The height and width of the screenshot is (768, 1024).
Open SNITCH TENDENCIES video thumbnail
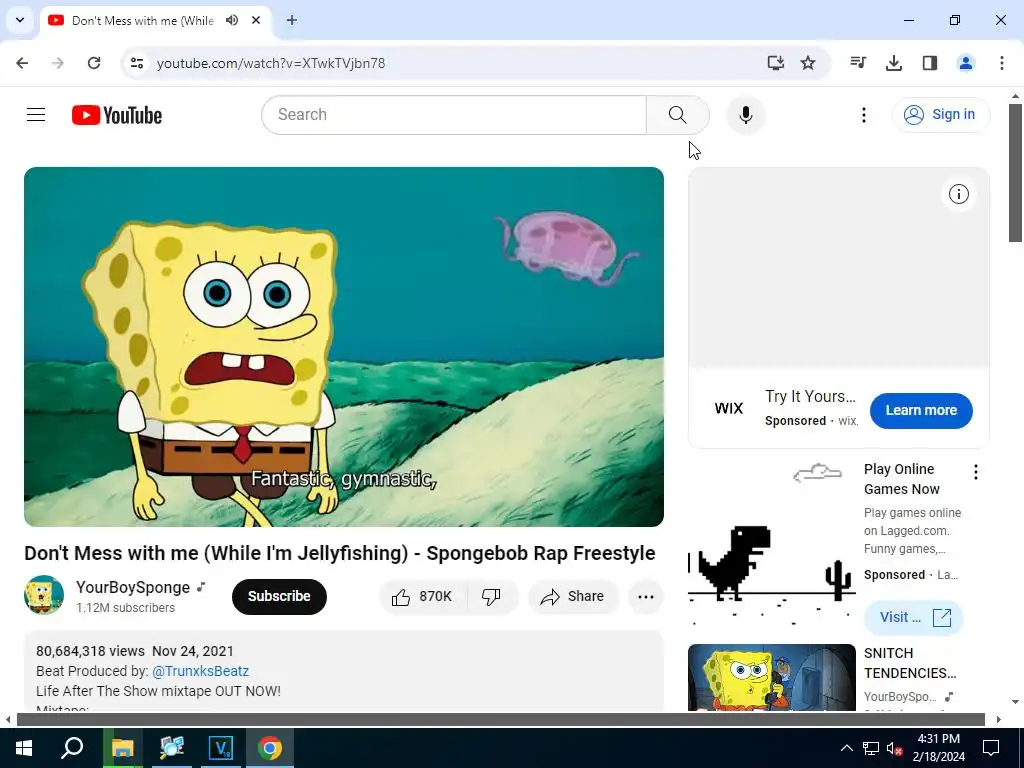click(x=771, y=677)
